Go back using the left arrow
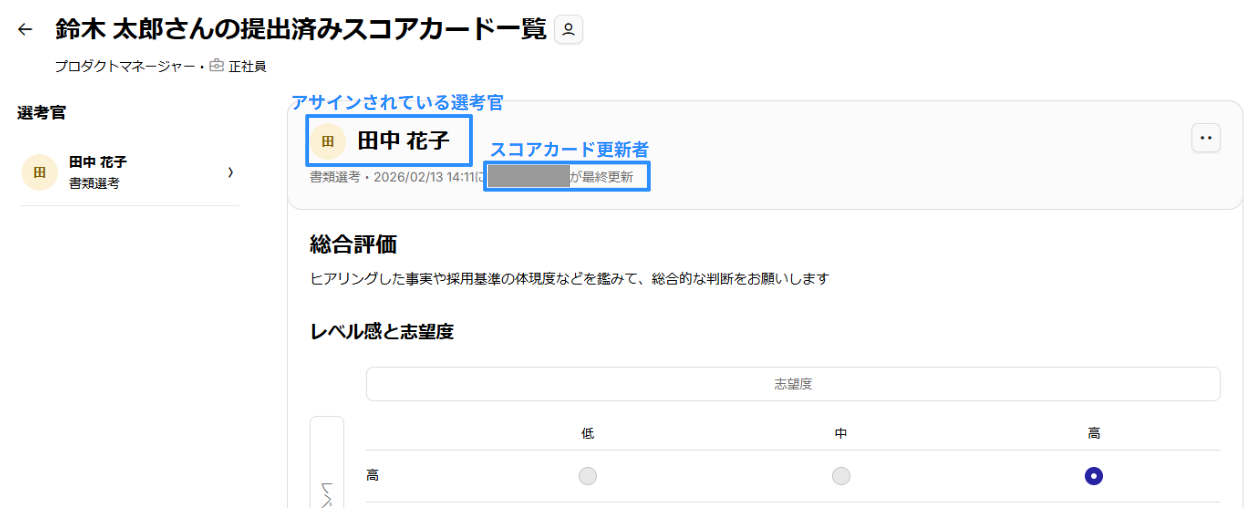 [x=25, y=30]
